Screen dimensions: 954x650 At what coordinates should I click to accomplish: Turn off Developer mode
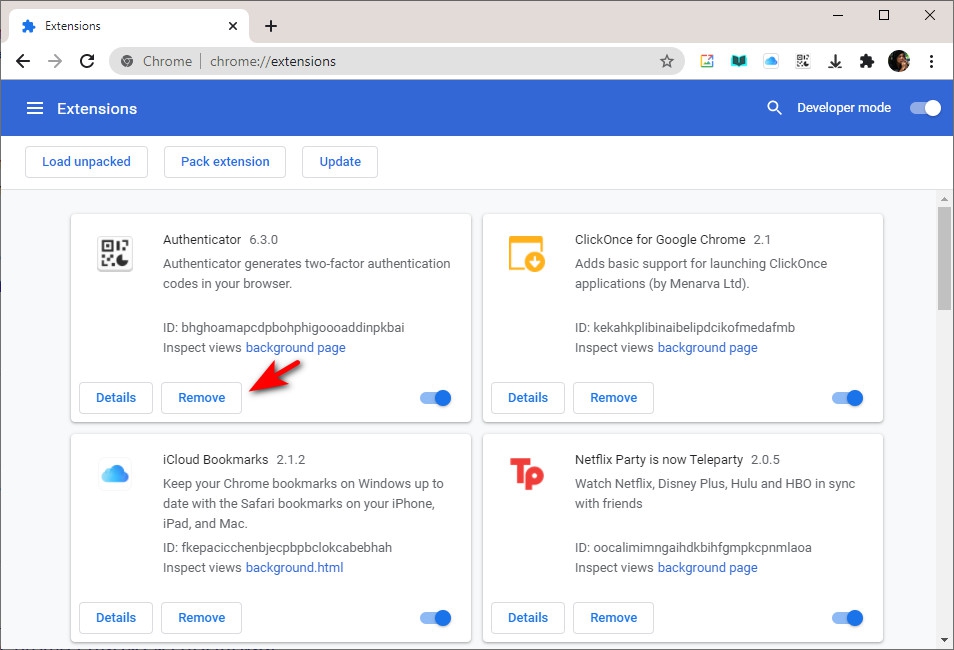(925, 108)
